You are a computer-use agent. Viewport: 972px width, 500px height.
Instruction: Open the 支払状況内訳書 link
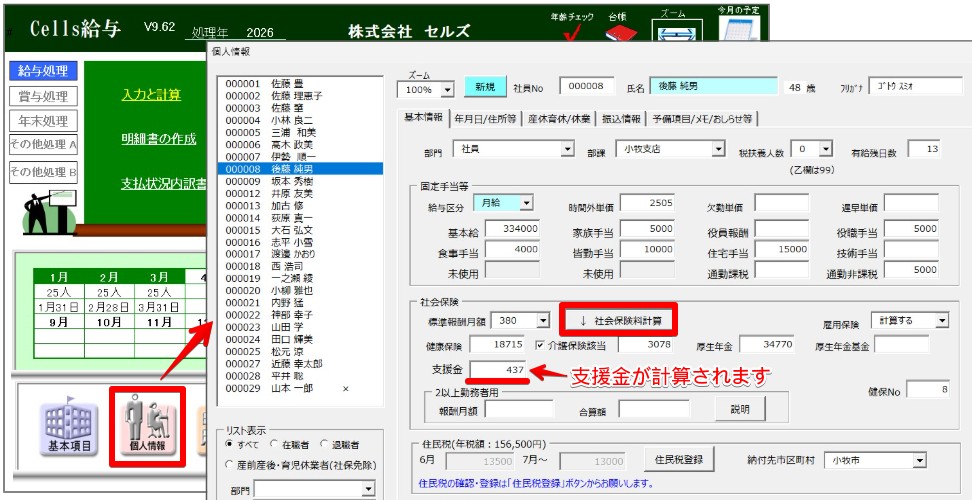(x=164, y=184)
